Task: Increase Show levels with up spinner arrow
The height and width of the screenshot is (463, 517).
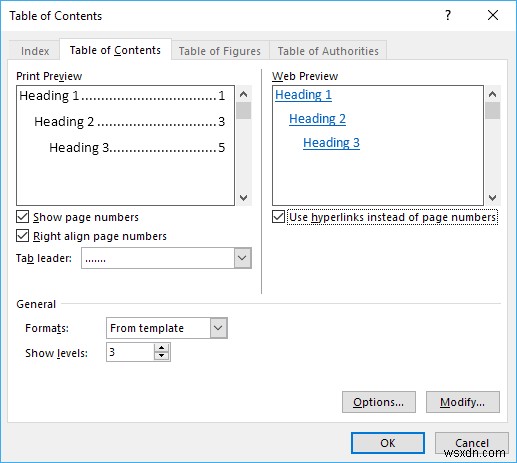Action: tap(162, 348)
